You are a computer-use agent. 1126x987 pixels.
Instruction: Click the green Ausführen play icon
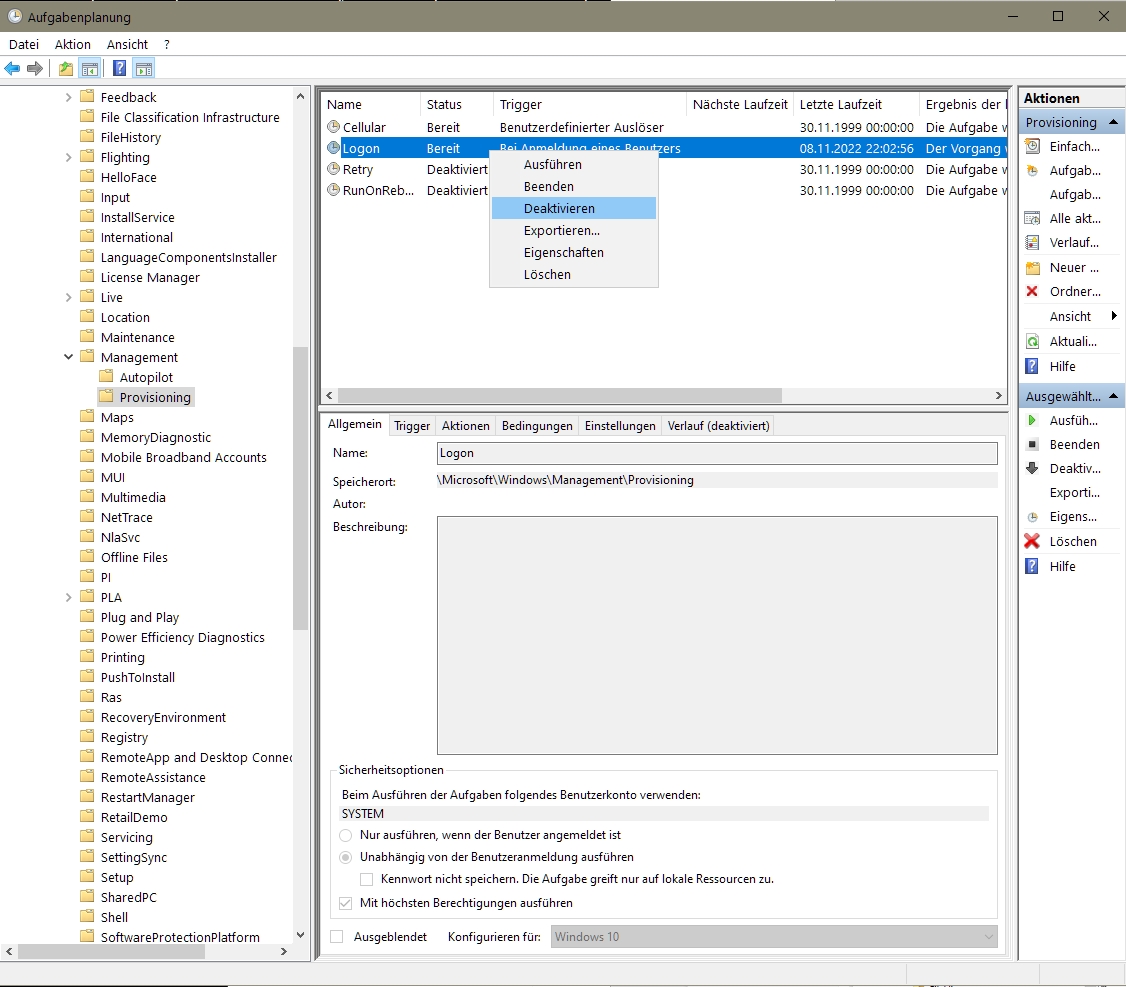pyautogui.click(x=1032, y=421)
